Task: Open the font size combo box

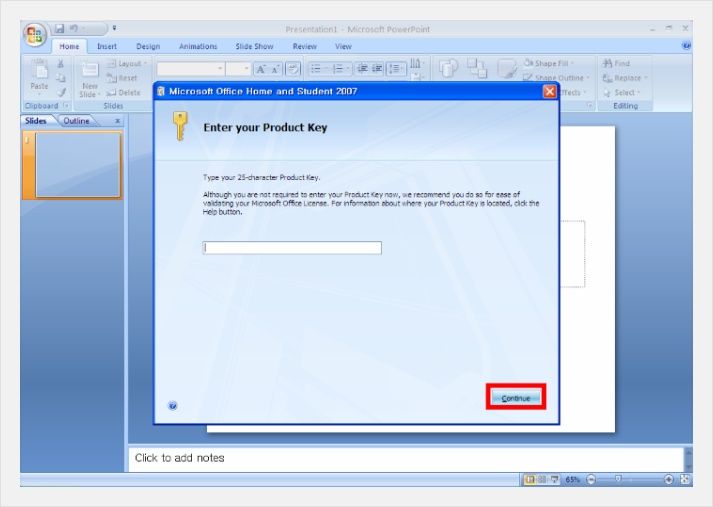Action: (238, 69)
